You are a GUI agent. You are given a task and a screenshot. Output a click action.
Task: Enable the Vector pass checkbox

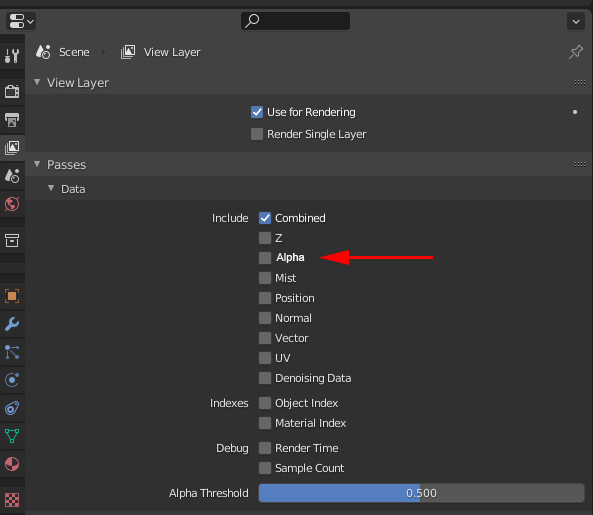coord(265,338)
